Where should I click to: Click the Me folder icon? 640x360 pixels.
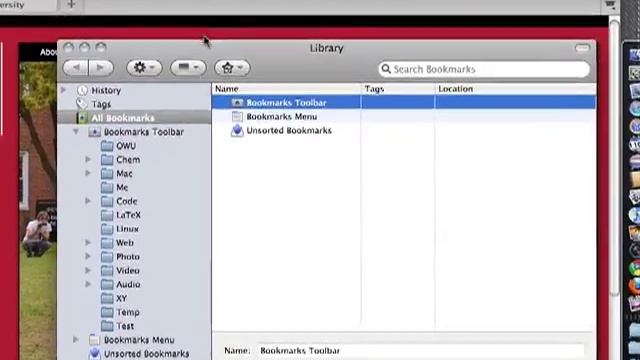click(107, 187)
